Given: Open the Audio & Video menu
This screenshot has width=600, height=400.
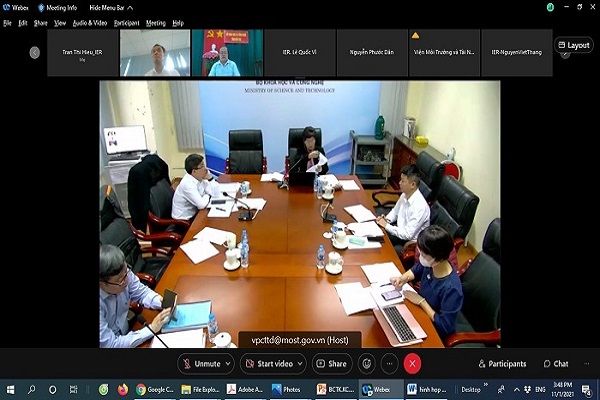Looking at the screenshot, I should tap(90, 23).
